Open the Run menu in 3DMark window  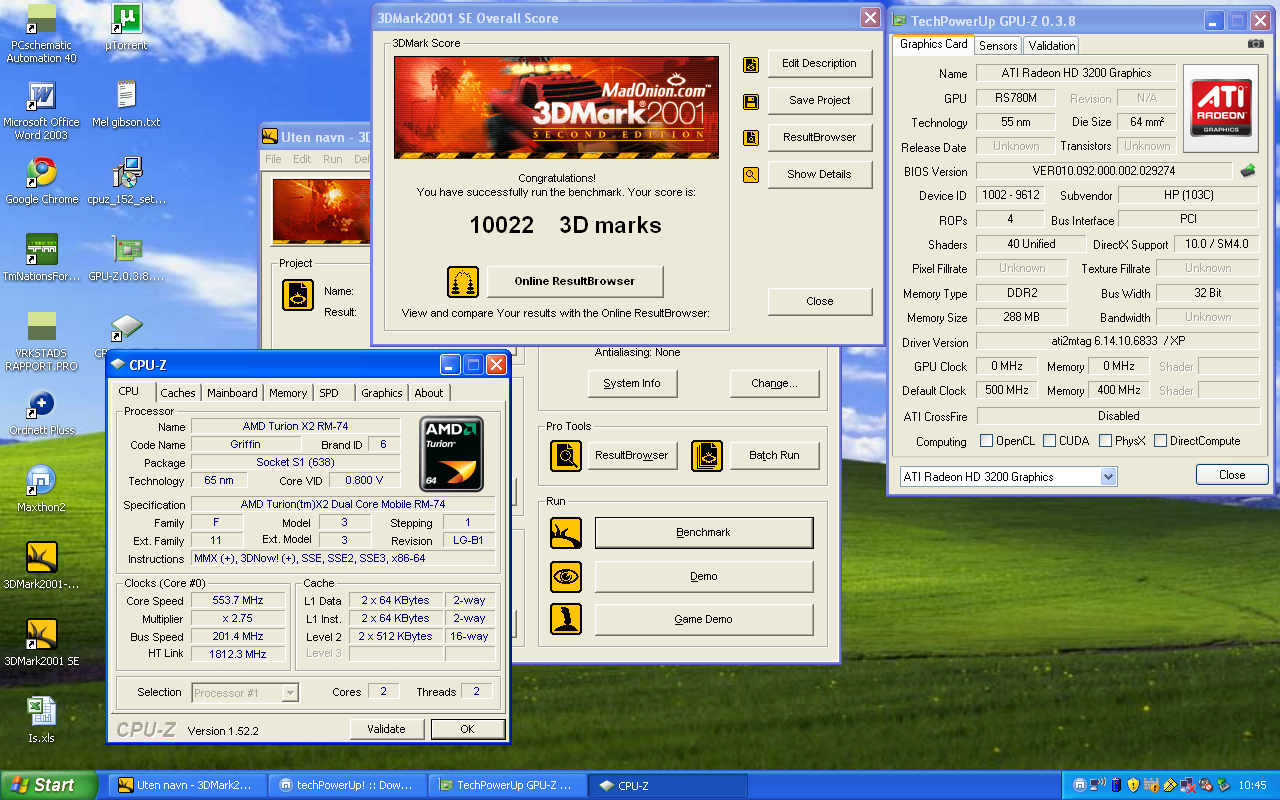332,159
